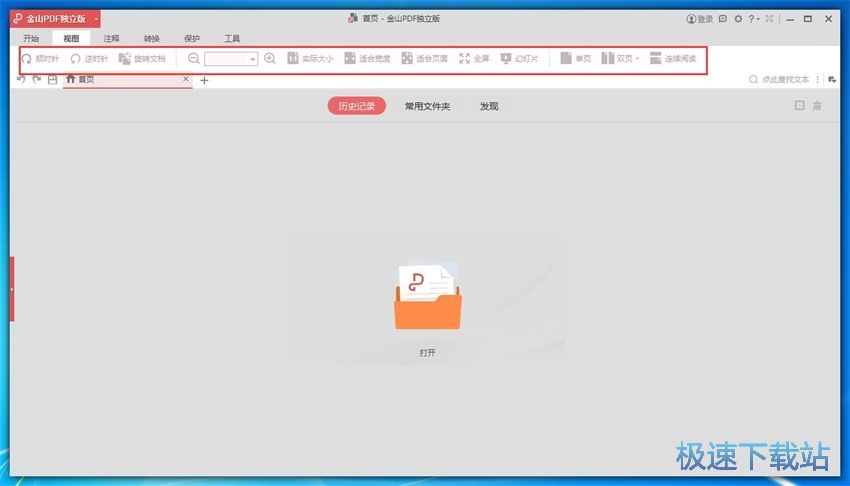Image resolution: width=850 pixels, height=486 pixels.
Task: Select the 历史记录 history button
Action: pyautogui.click(x=357, y=106)
